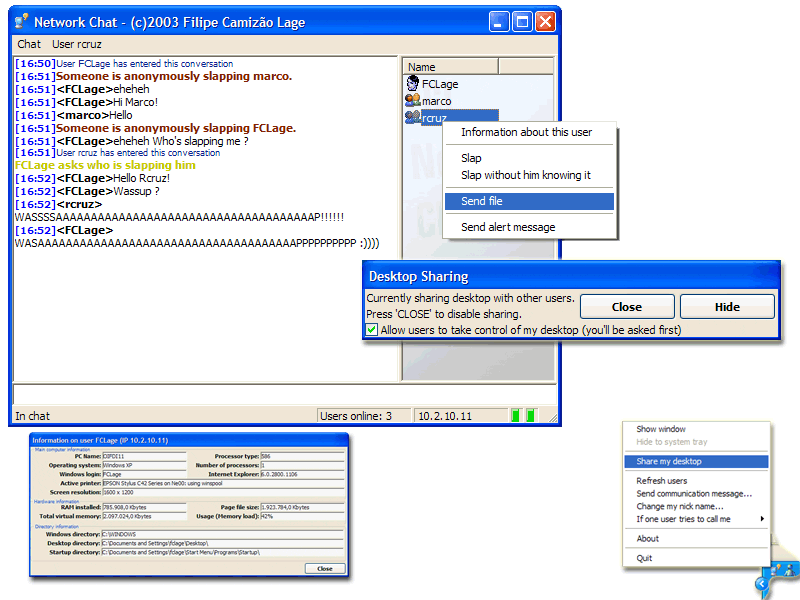800x600 pixels.
Task: Expand 'If one user tries to call me' submenu
Action: pos(698,519)
